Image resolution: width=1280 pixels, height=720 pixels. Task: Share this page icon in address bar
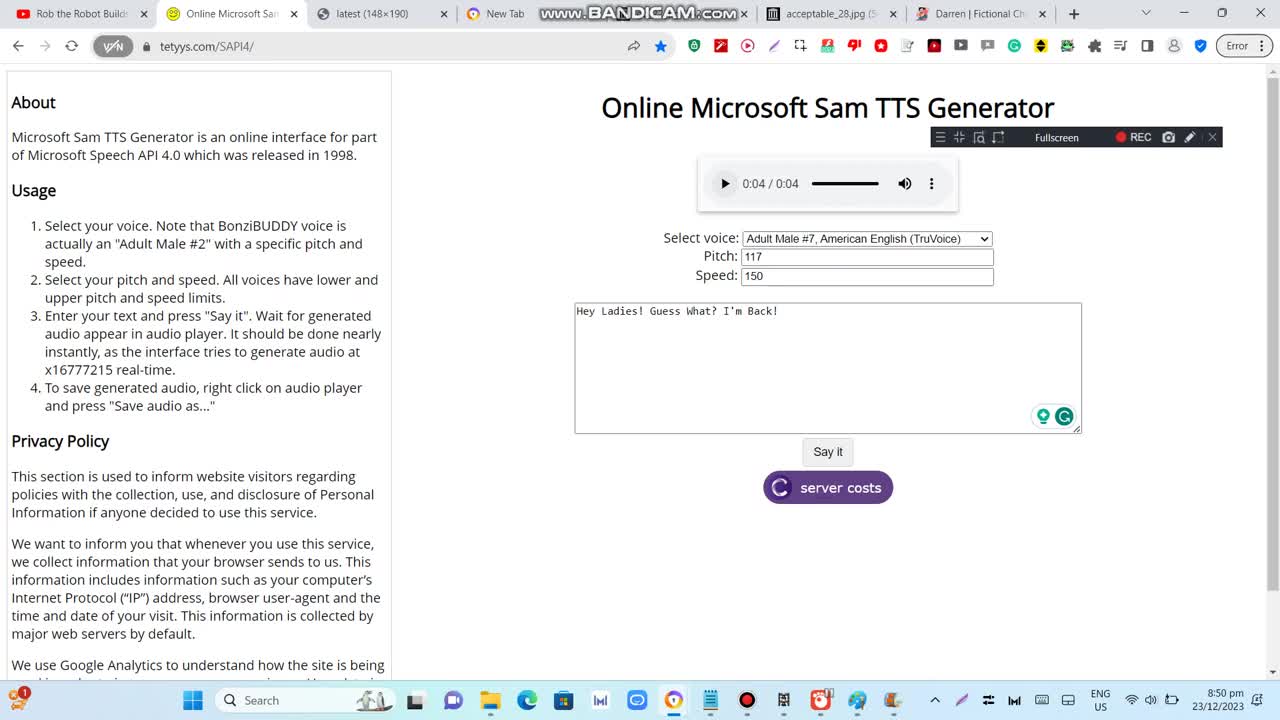[x=634, y=46]
